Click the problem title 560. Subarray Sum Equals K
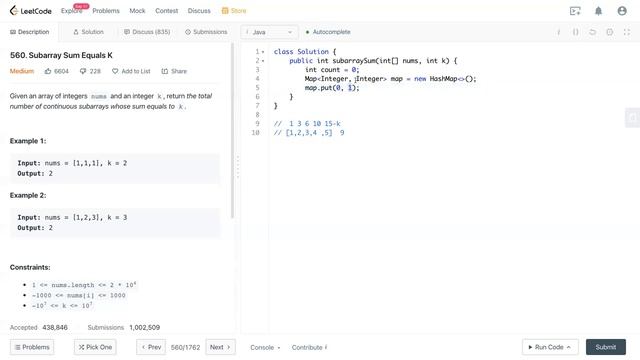Viewport: 640px width, 360px height. pos(61,55)
